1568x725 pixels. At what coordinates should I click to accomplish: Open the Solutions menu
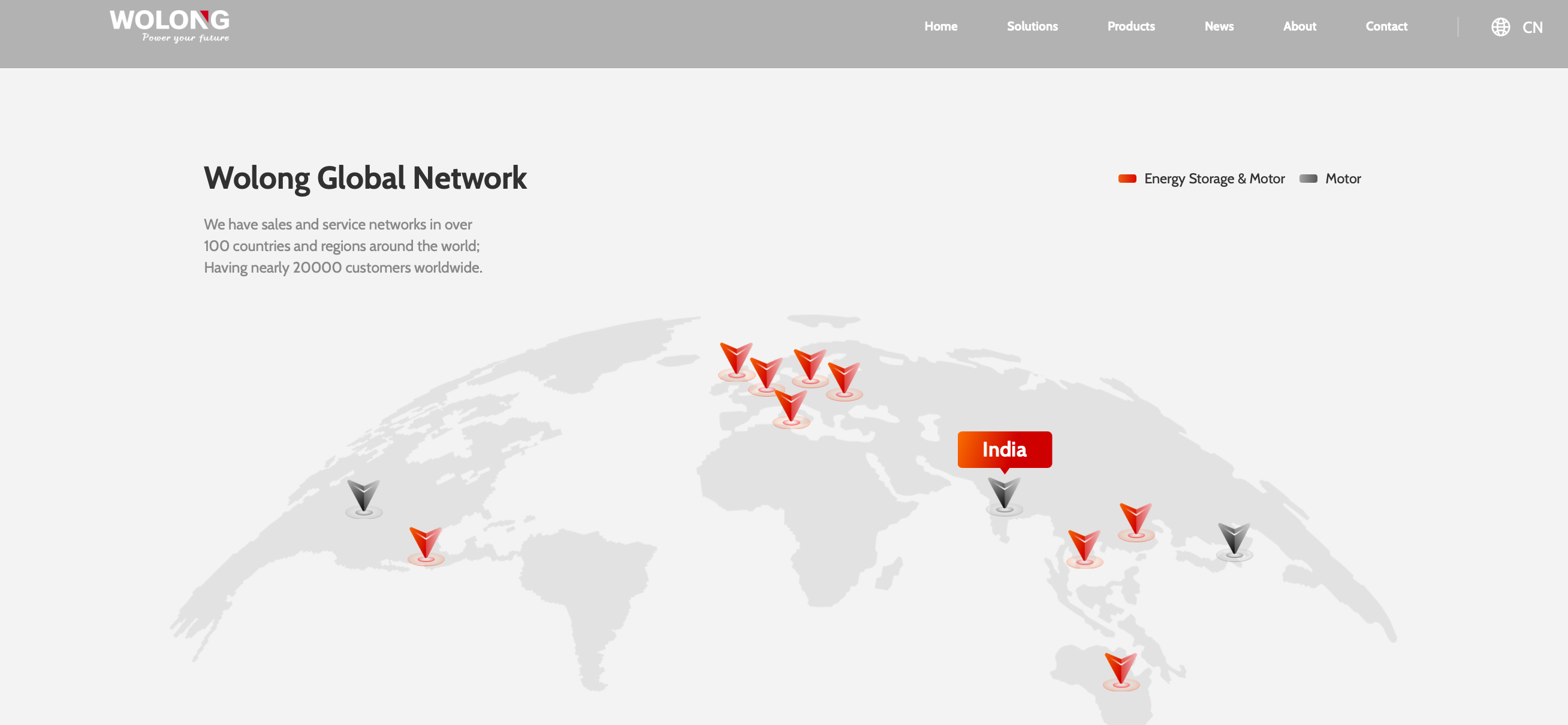[1032, 26]
